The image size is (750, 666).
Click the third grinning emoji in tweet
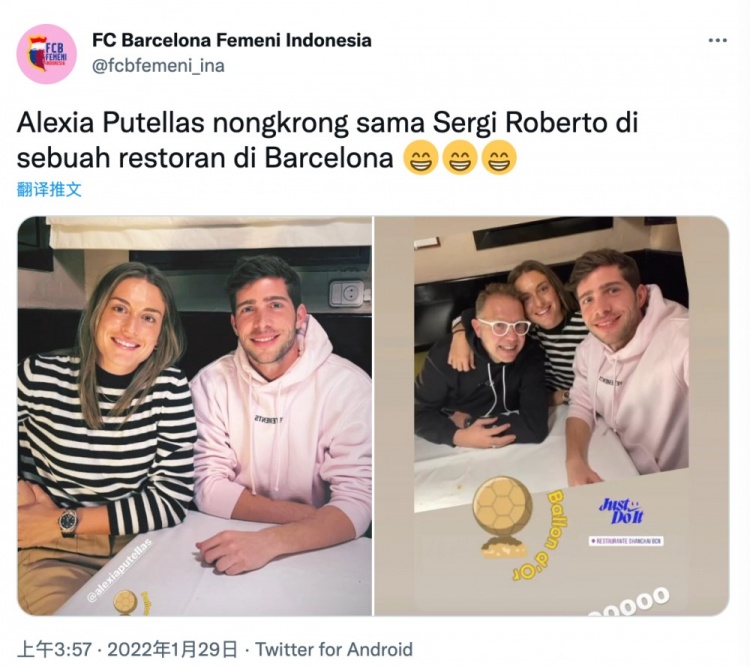(499, 158)
